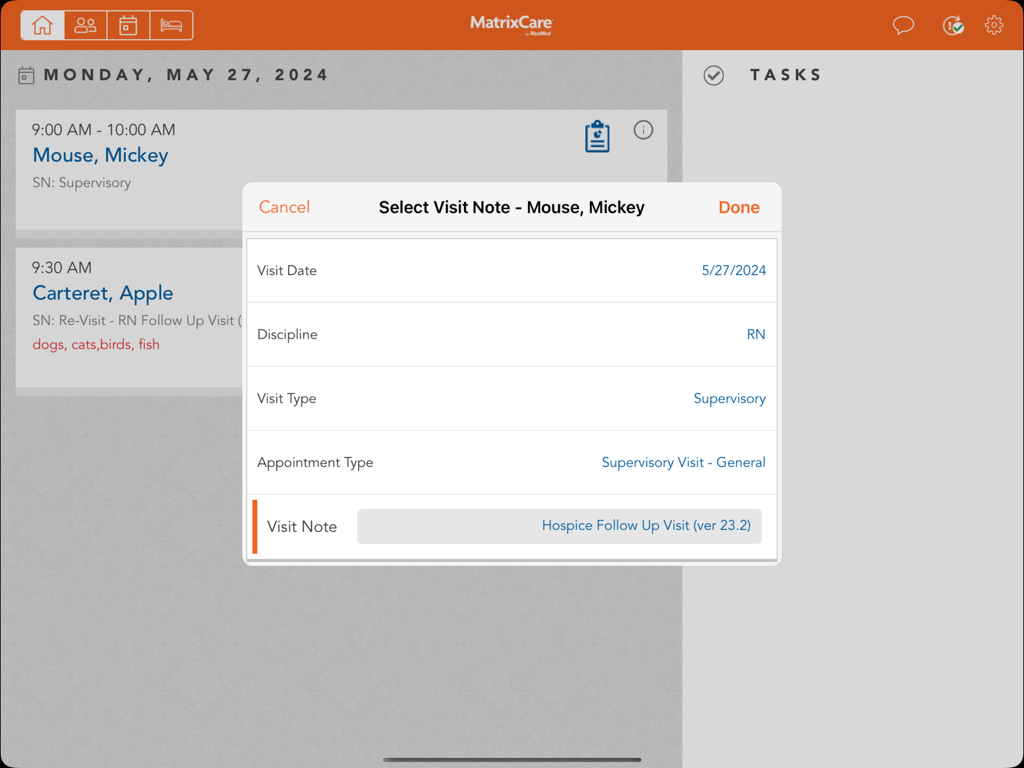Select the Home tab icon
This screenshot has height=768, width=1024.
point(42,25)
